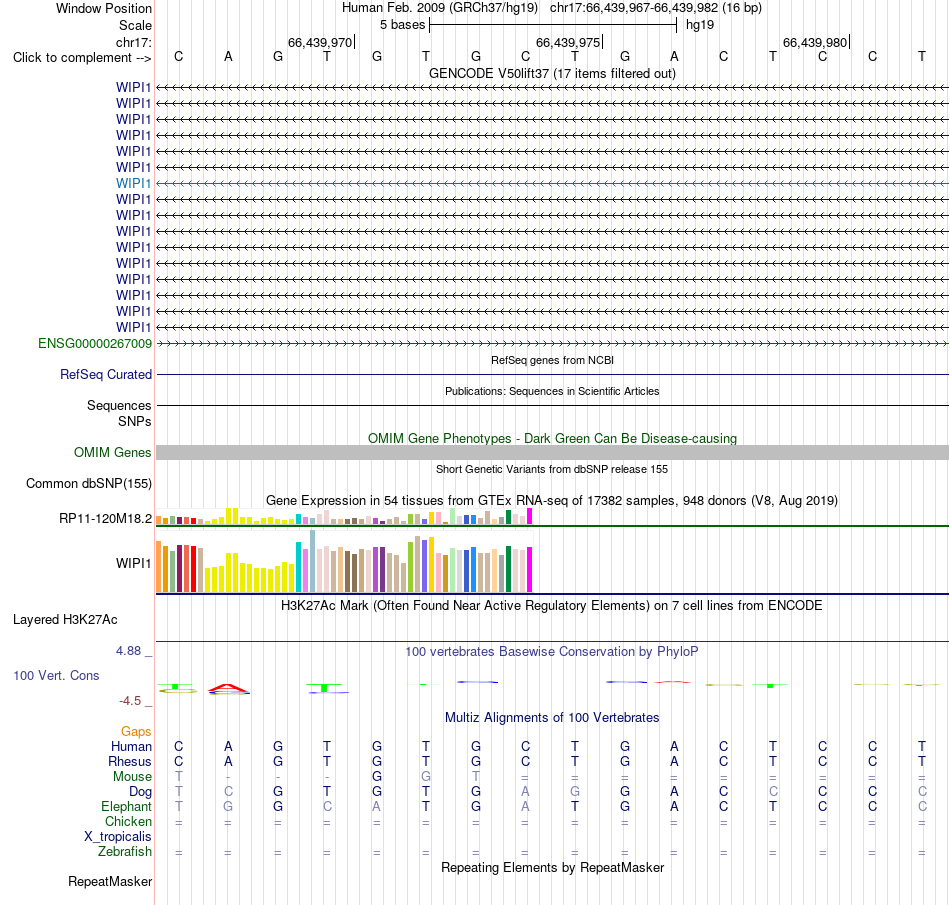This screenshot has width=950, height=905.
Task: Click the 'Rhesus' alignment row label
Action: click(x=130, y=761)
